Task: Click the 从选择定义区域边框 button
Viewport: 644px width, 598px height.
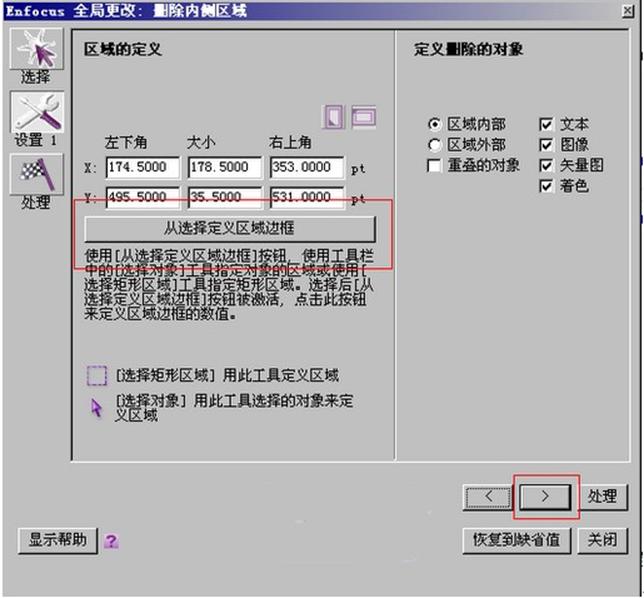Action: [x=230, y=229]
